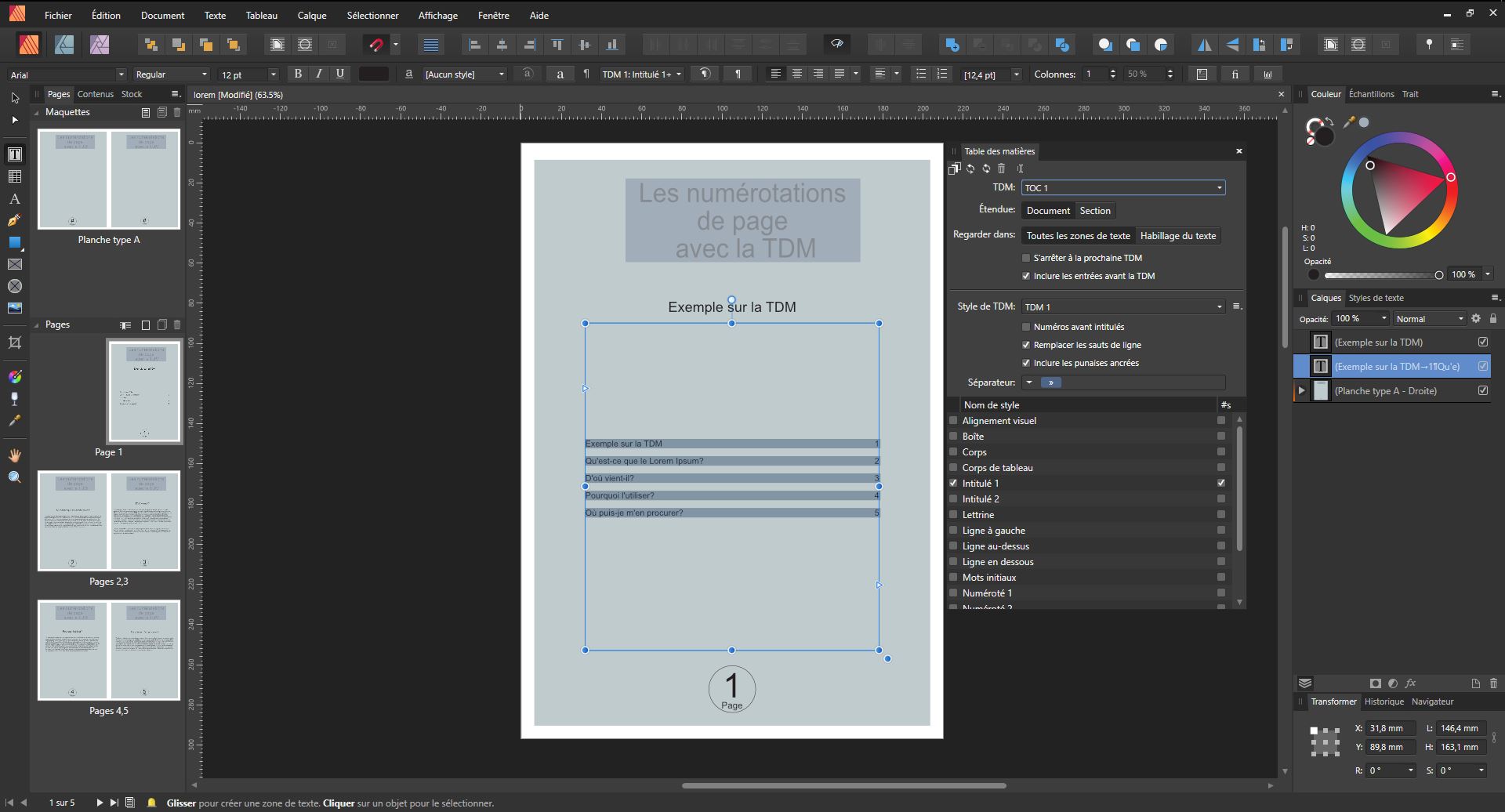Enable the S'arrêter à la prochaine TDM checkbox
Screen dimensions: 1505x812
point(1026,258)
